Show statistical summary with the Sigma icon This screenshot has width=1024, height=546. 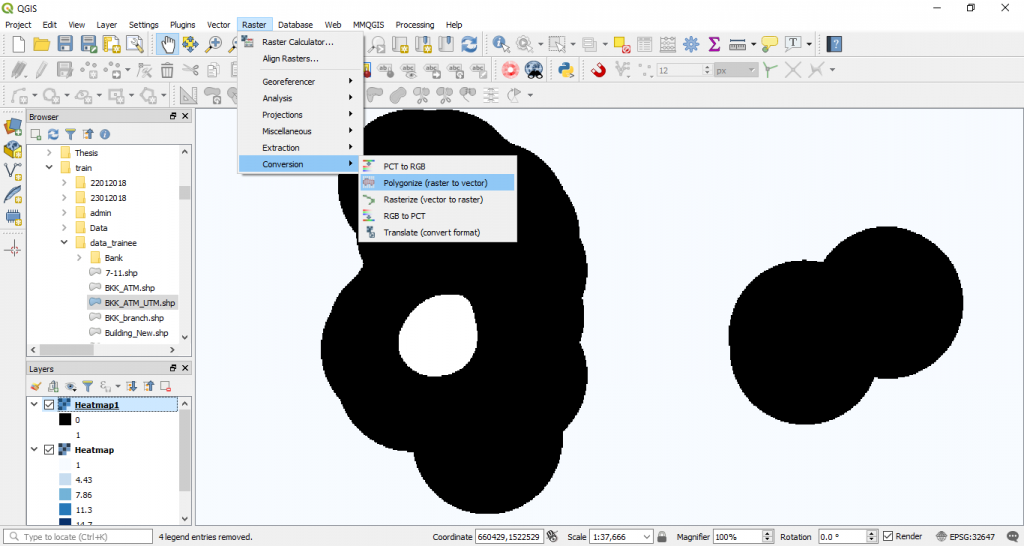[x=714, y=44]
